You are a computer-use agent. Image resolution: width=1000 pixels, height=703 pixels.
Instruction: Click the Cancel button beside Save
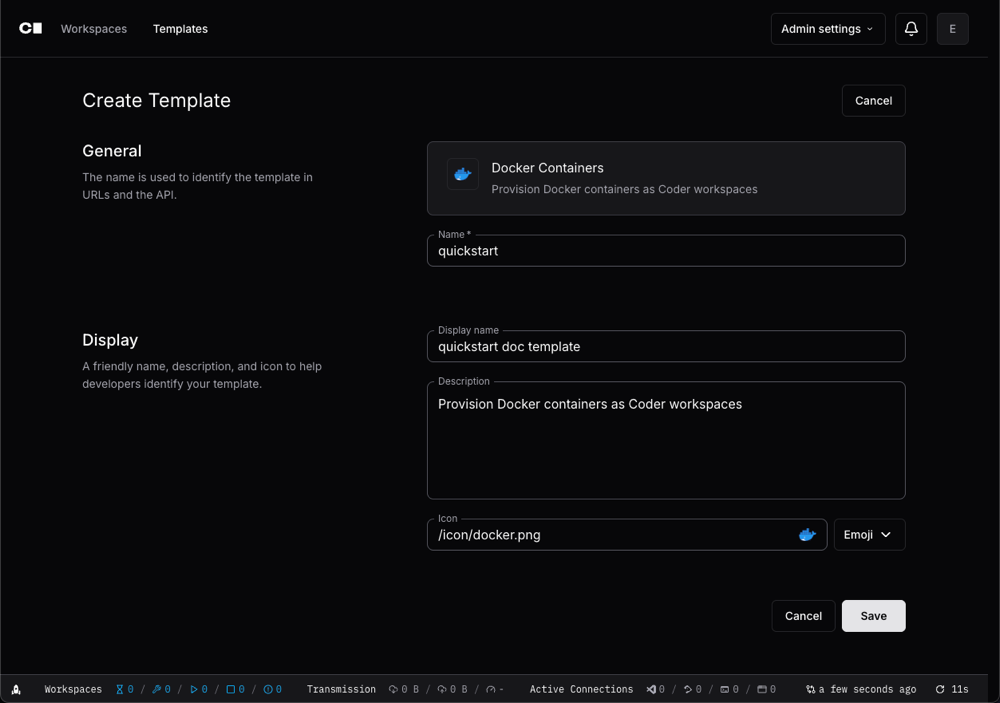tap(803, 616)
